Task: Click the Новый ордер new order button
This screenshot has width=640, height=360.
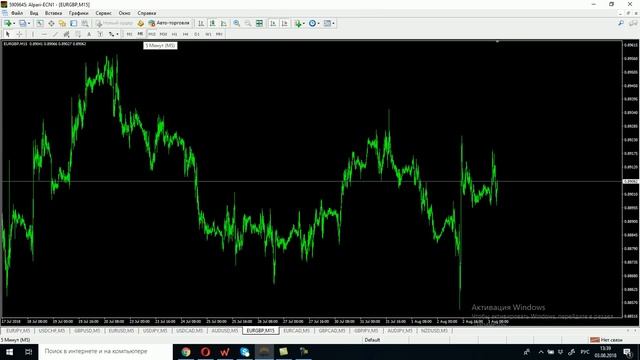Action: pyautogui.click(x=115, y=23)
